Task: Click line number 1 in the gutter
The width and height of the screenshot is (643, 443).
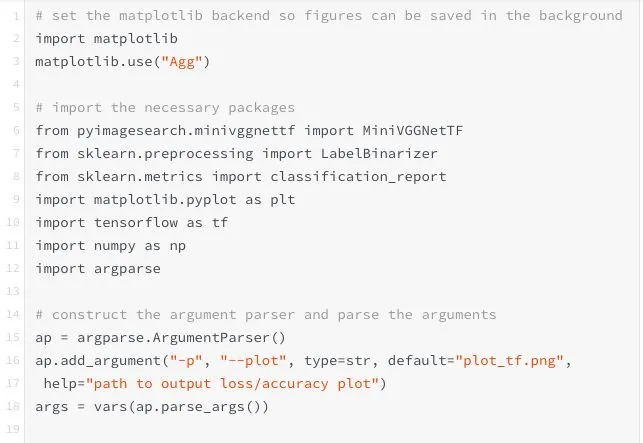Action: point(16,16)
